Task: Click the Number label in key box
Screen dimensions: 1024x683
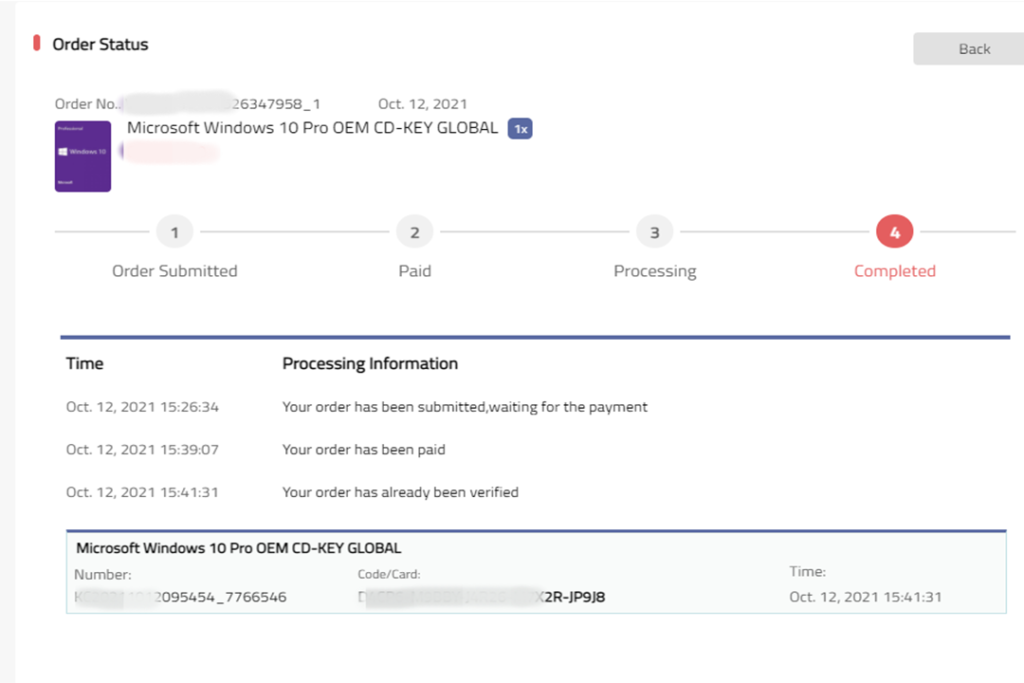Action: pyautogui.click(x=103, y=575)
